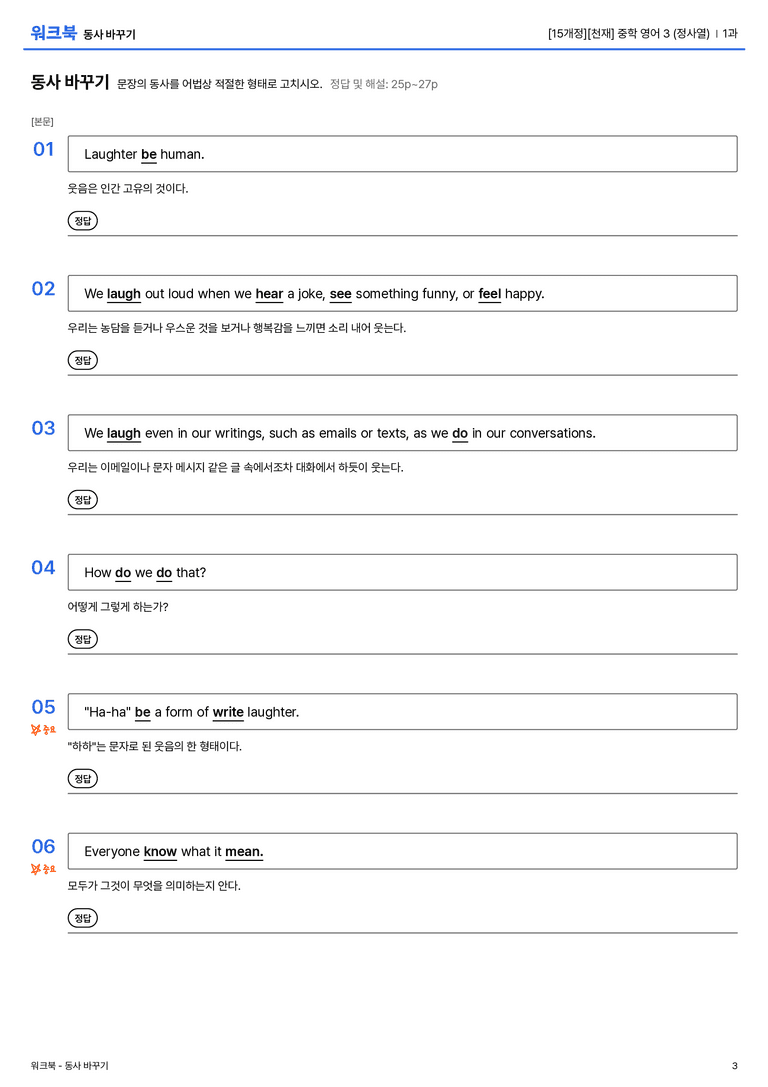Click the question number 04
Screen dimensions: 768x1087
click(x=43, y=568)
